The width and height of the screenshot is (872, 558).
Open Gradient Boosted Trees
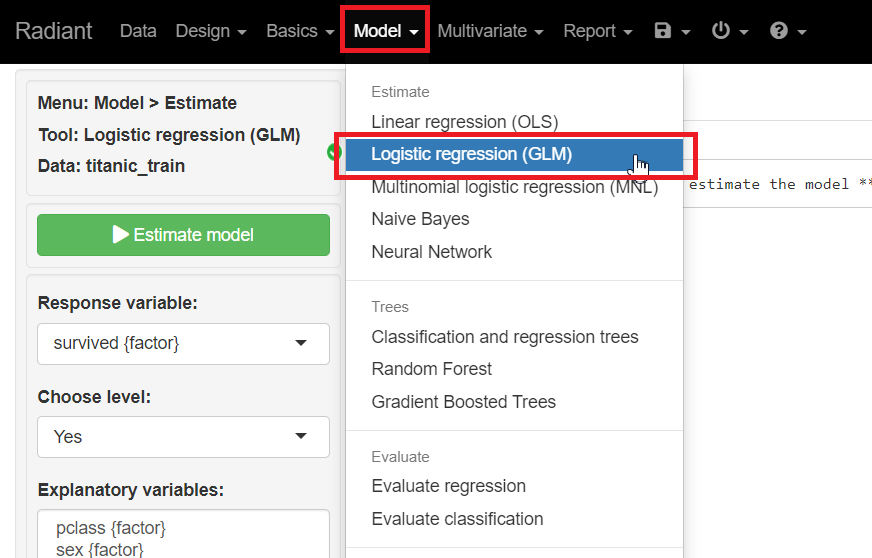[x=463, y=402]
